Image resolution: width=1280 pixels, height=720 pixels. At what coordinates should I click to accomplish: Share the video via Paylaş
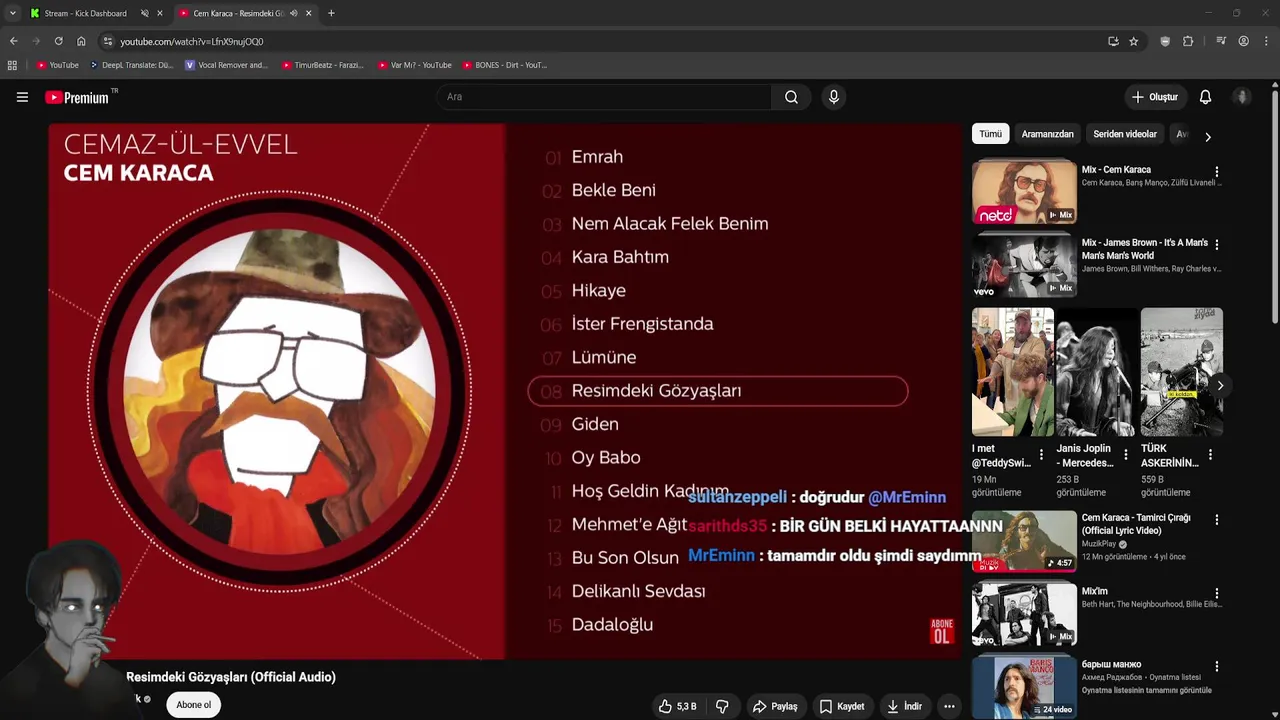coord(775,706)
